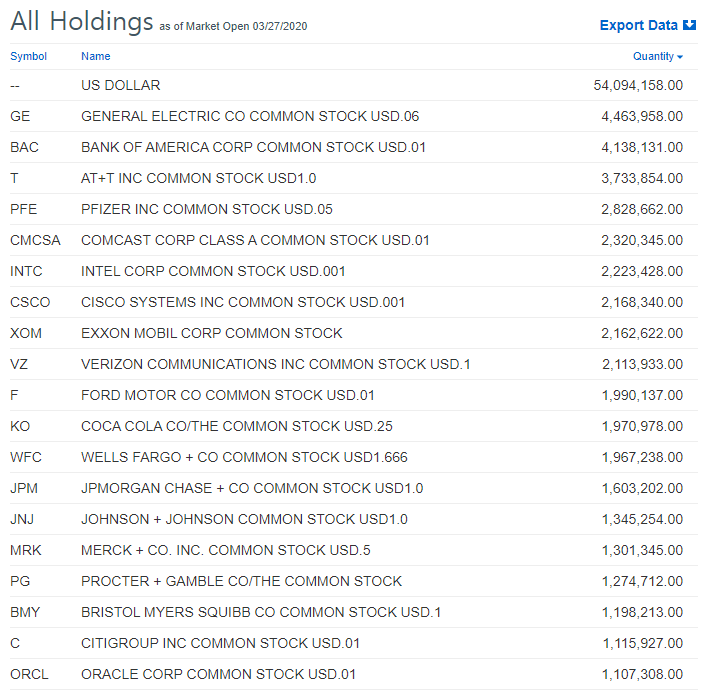Click quantity 2,320,345.00
Screen dimensions: 706x693
coord(642,240)
